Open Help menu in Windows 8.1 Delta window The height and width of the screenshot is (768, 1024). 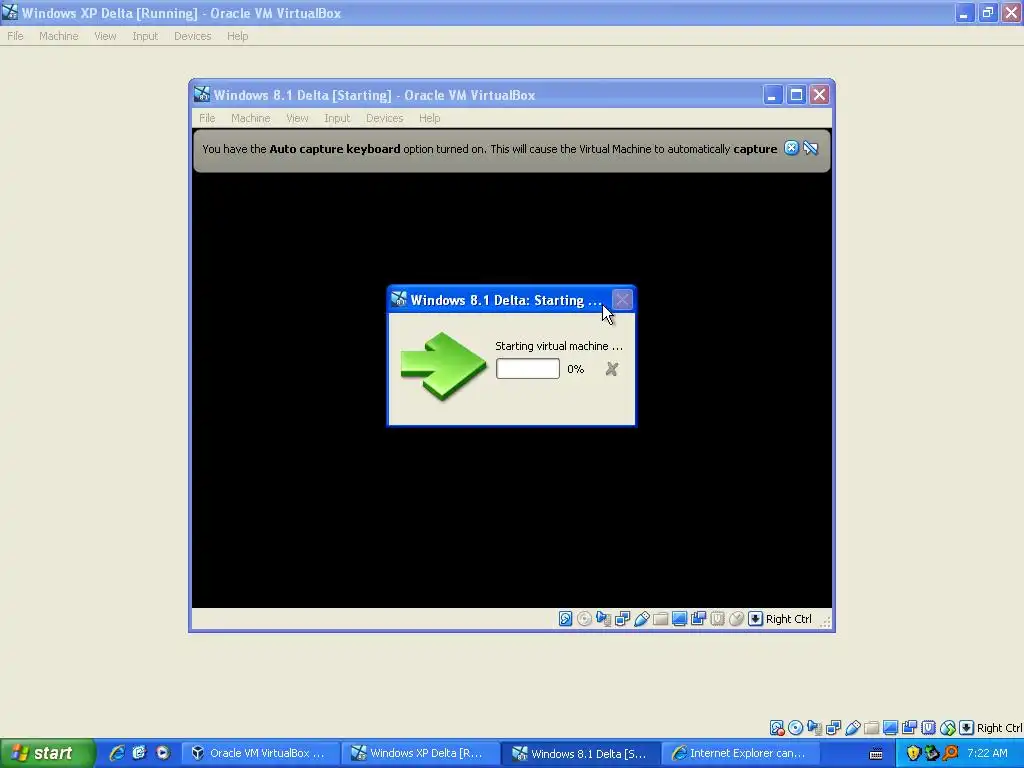[429, 118]
